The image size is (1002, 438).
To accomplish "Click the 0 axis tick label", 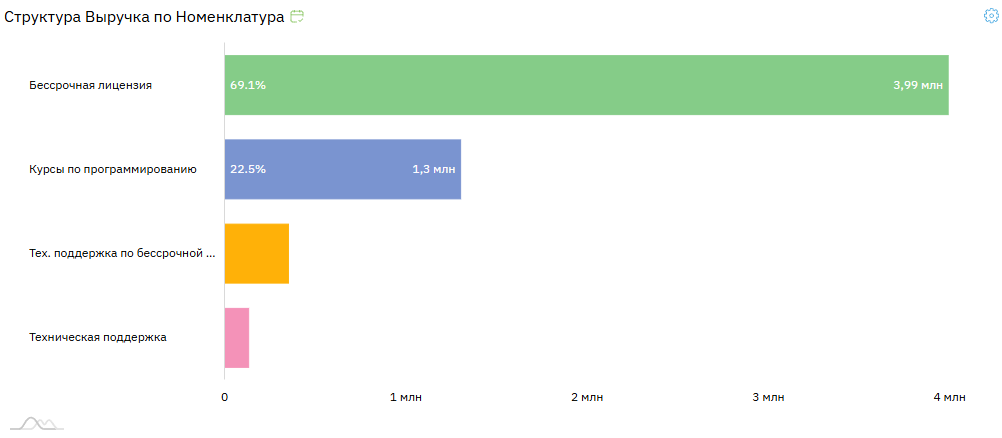I will point(225,398).
